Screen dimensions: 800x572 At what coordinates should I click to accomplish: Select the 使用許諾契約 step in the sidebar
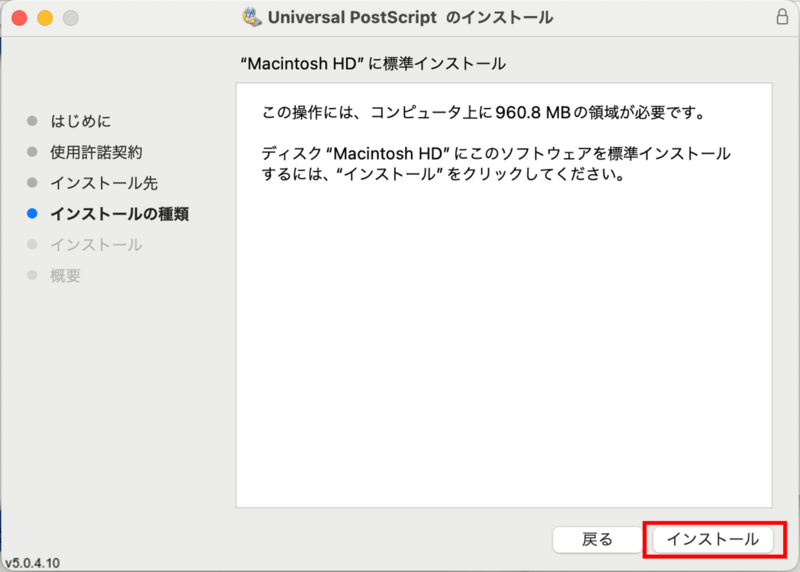pyautogui.click(x=96, y=152)
